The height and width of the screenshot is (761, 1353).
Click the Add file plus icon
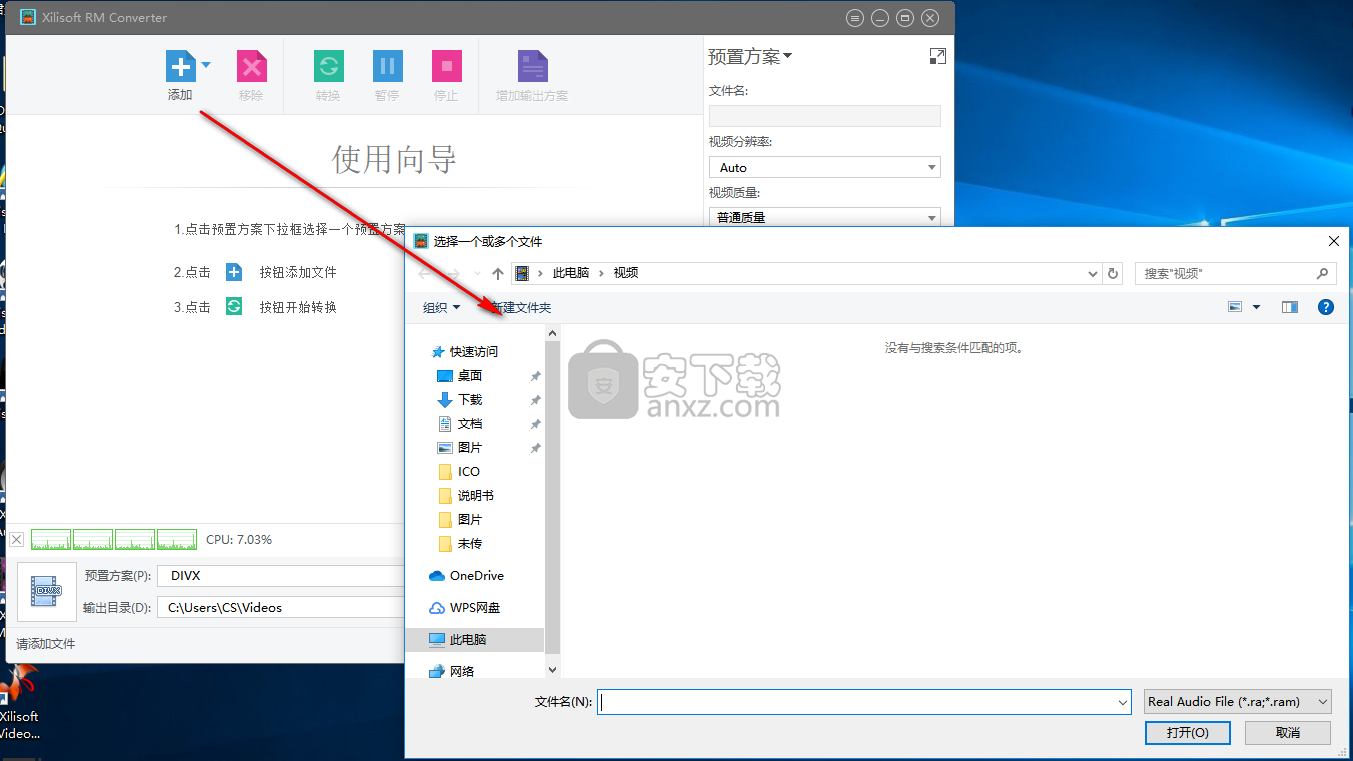[180, 66]
